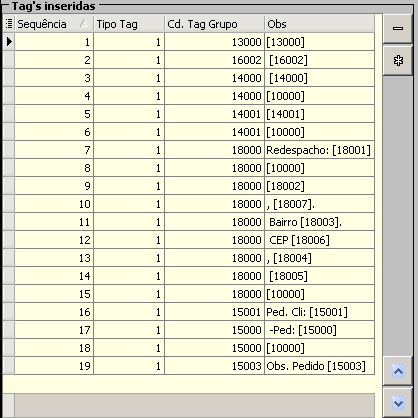Image resolution: width=418 pixels, height=418 pixels.
Task: Click the 13000 Cd. Tag Grupo cell
Action: pyautogui.click(x=214, y=42)
